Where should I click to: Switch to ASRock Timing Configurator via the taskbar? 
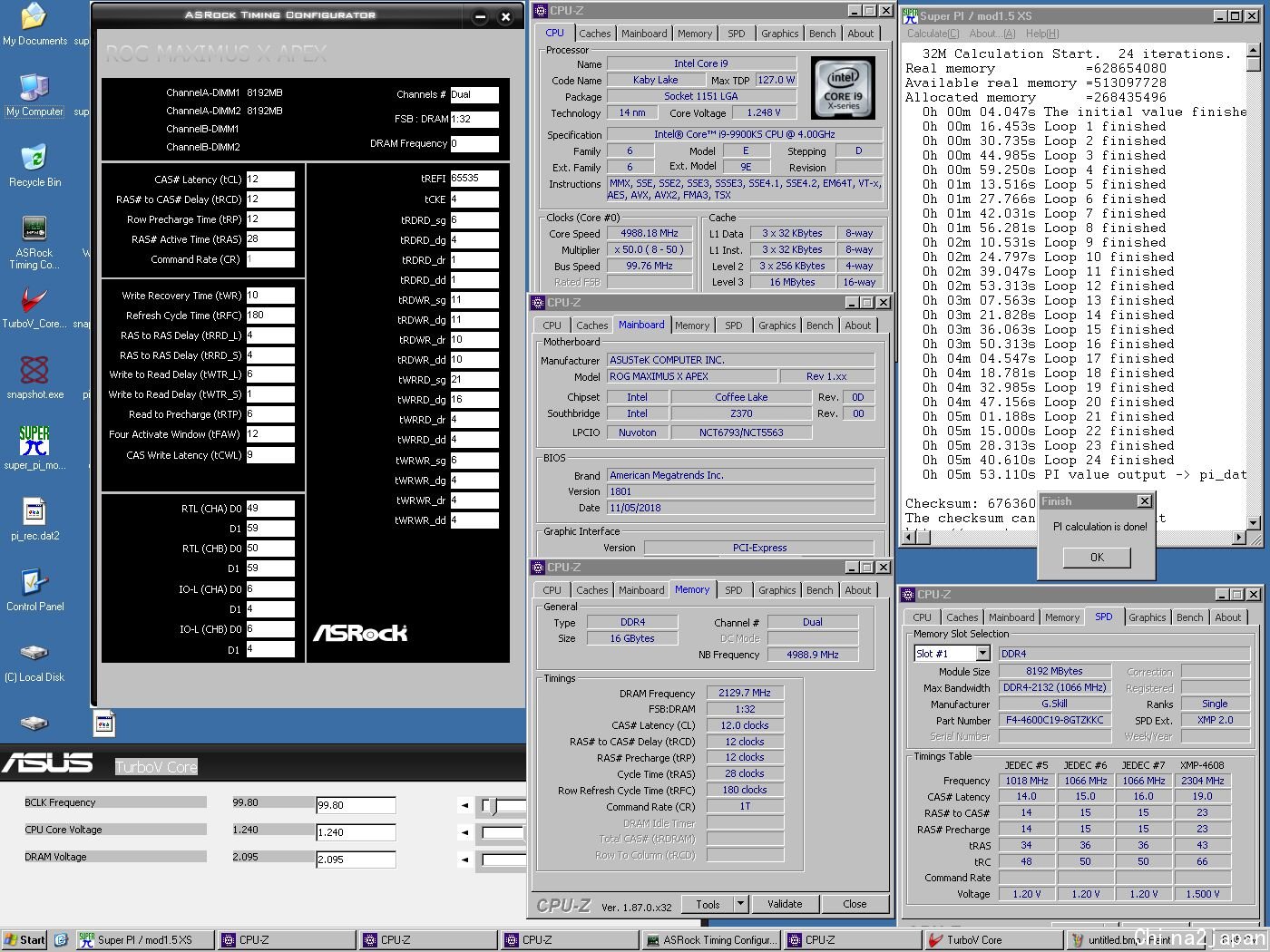[712, 940]
